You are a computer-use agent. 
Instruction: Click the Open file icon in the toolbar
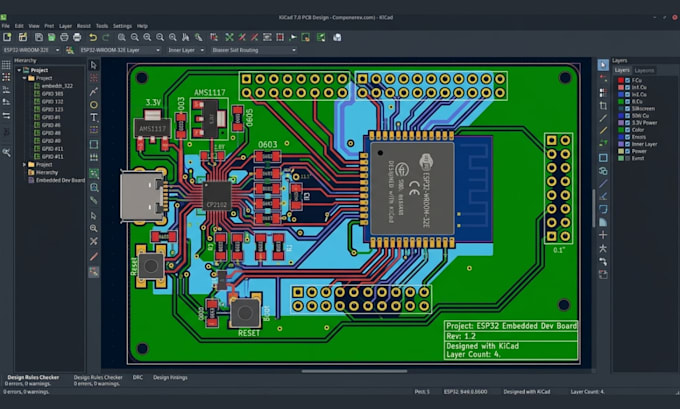(23, 37)
